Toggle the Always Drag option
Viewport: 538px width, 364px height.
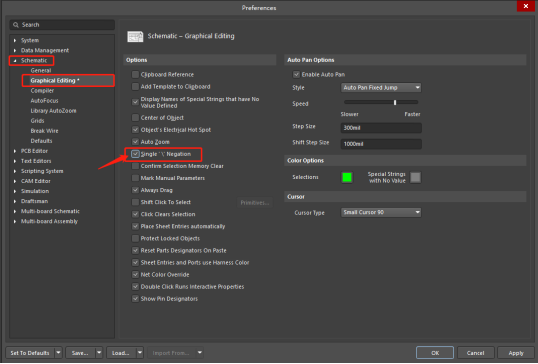135,190
